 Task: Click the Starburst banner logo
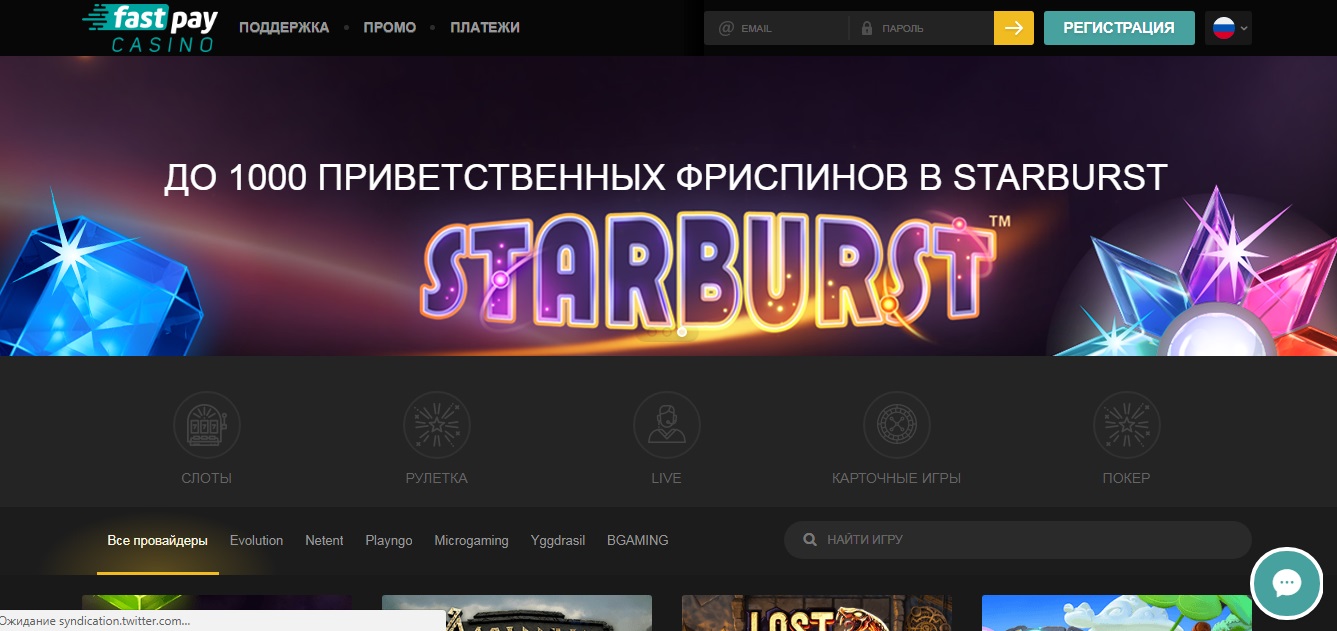coord(713,270)
